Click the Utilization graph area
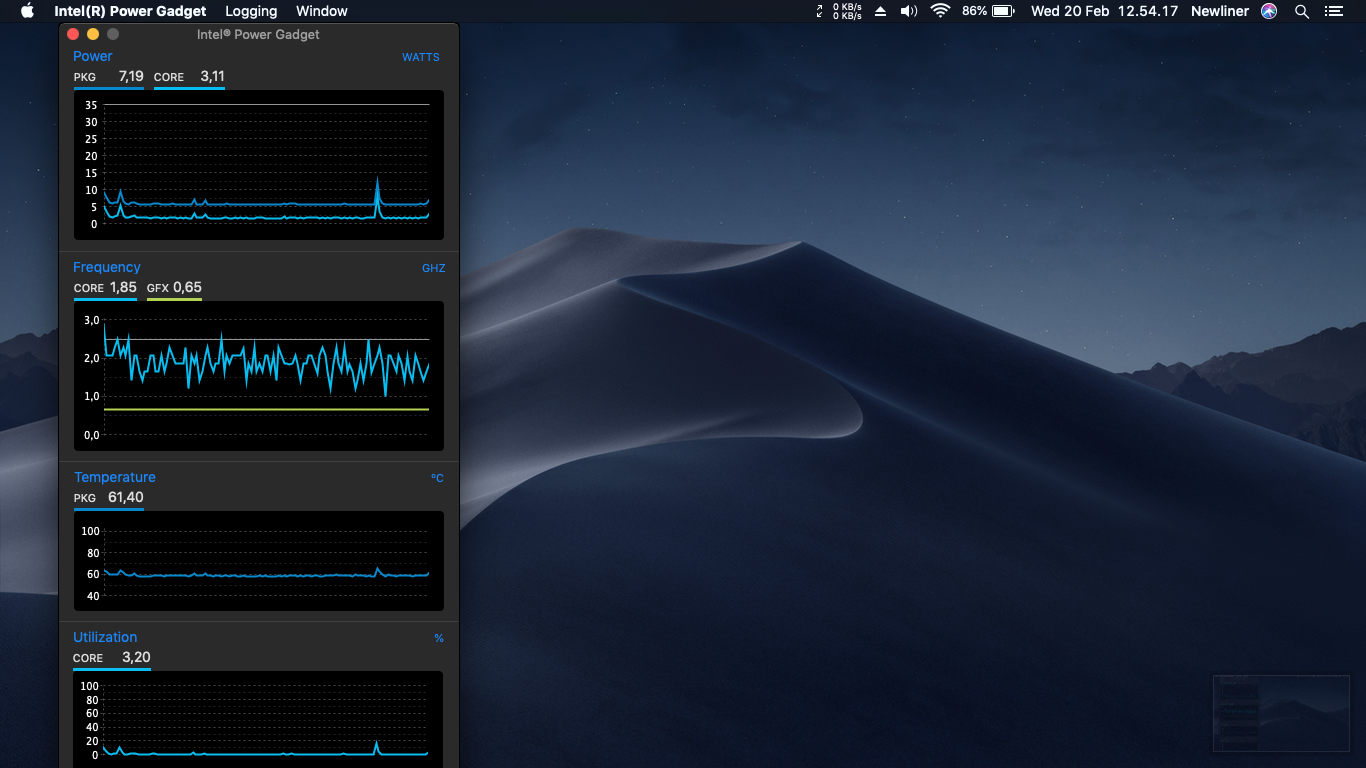 [x=259, y=719]
